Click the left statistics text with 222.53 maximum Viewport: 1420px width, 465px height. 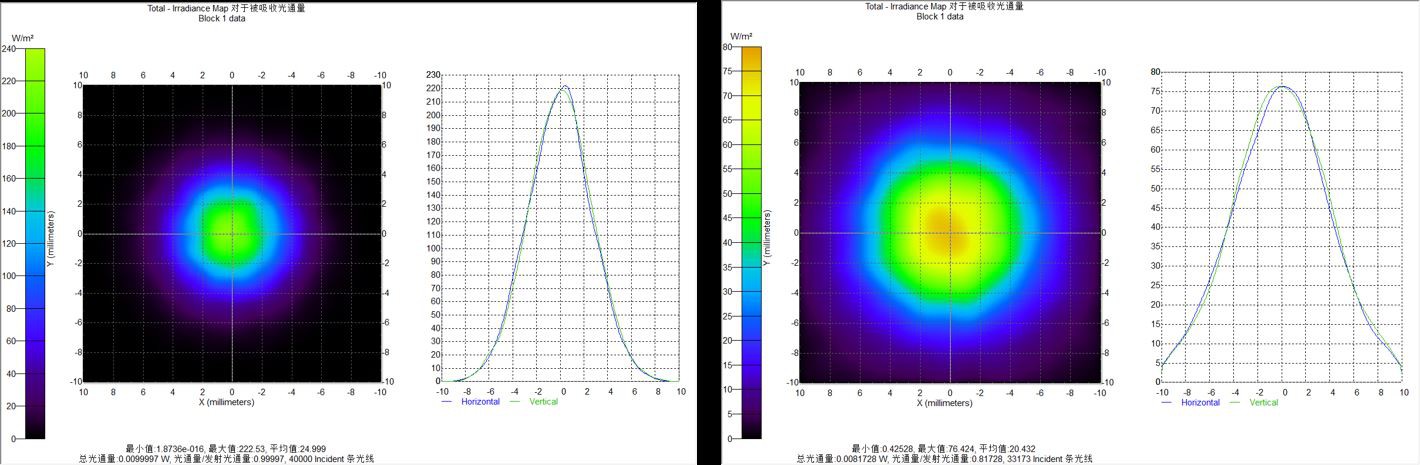tap(228, 448)
